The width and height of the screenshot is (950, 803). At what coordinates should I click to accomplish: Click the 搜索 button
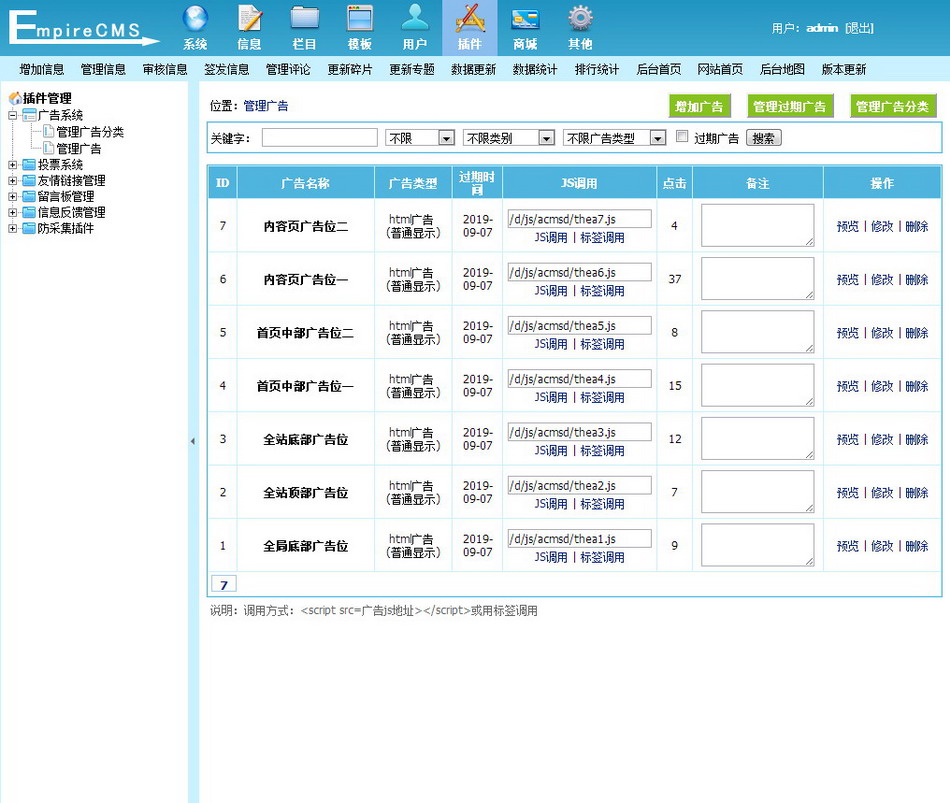click(x=763, y=138)
